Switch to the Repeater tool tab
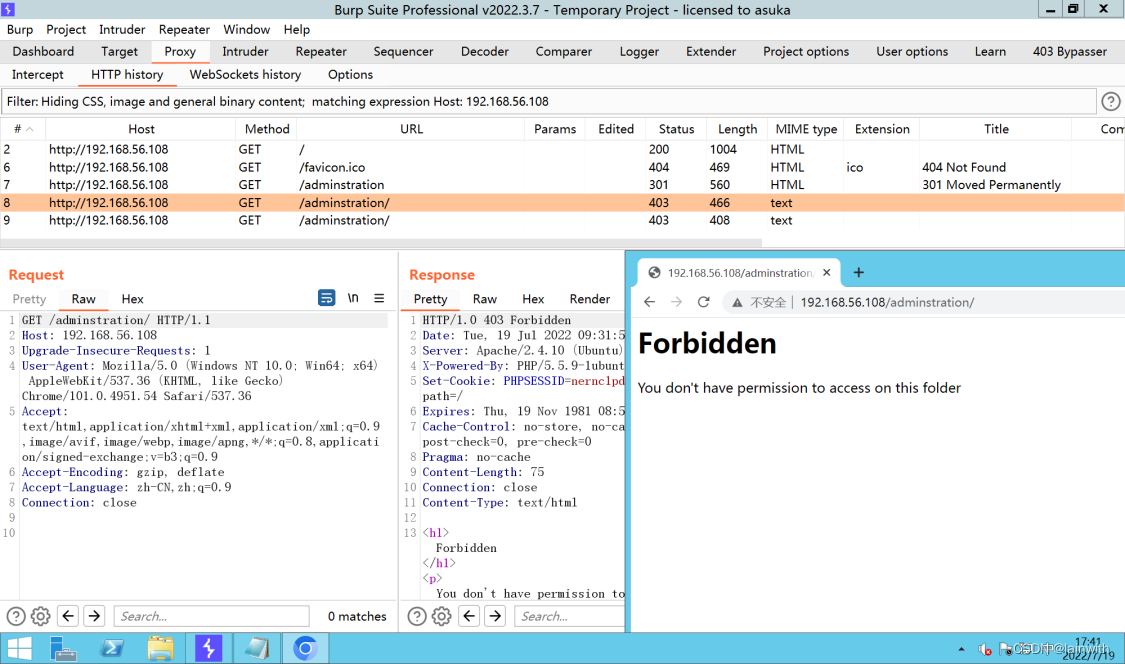The height and width of the screenshot is (664, 1125). (321, 52)
